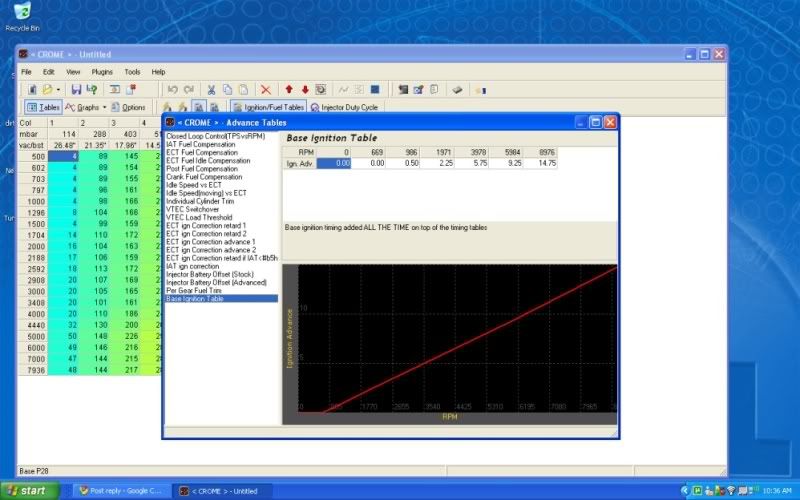Viewport: 800px width, 500px height.
Task: Open the Plugins menu
Action: (102, 72)
